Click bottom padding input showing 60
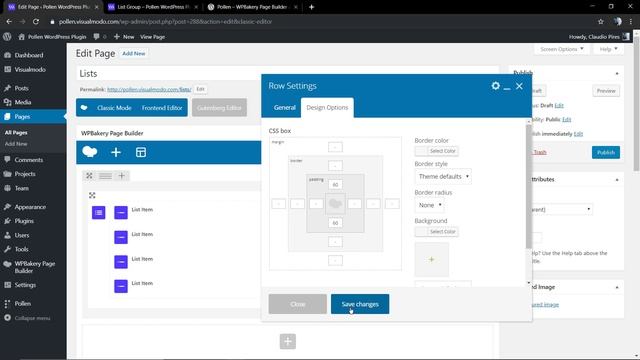This screenshot has width=640, height=360. [335, 223]
